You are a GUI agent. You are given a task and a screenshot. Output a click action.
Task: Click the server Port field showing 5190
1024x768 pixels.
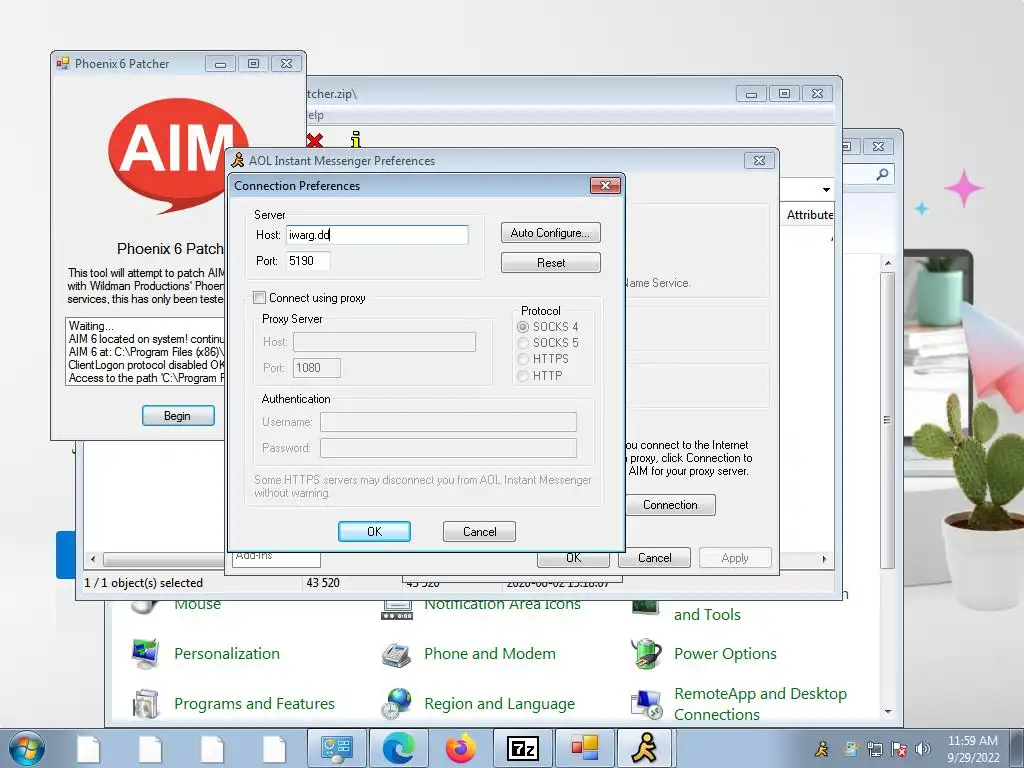308,261
